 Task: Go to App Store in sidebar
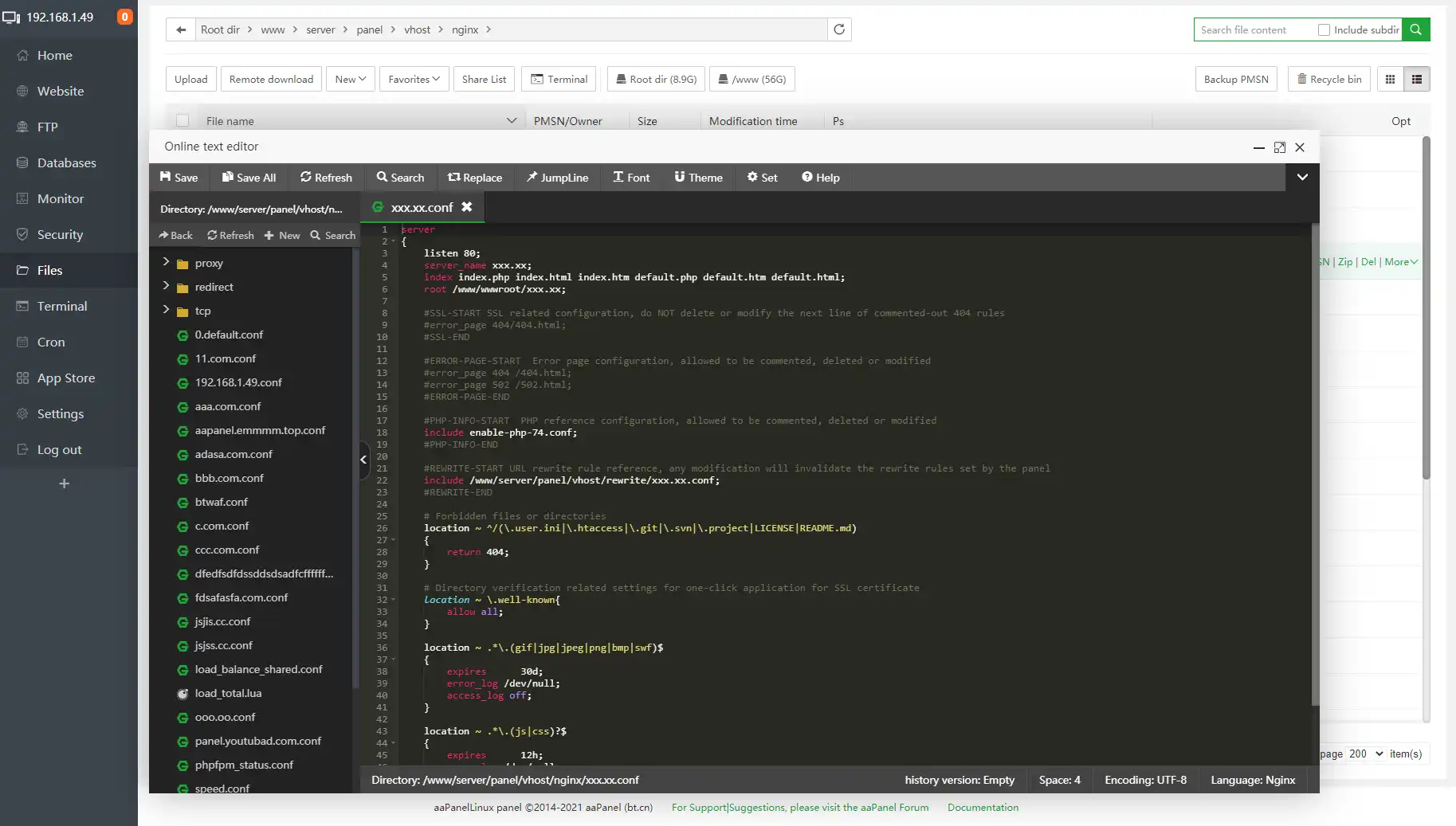(65, 378)
